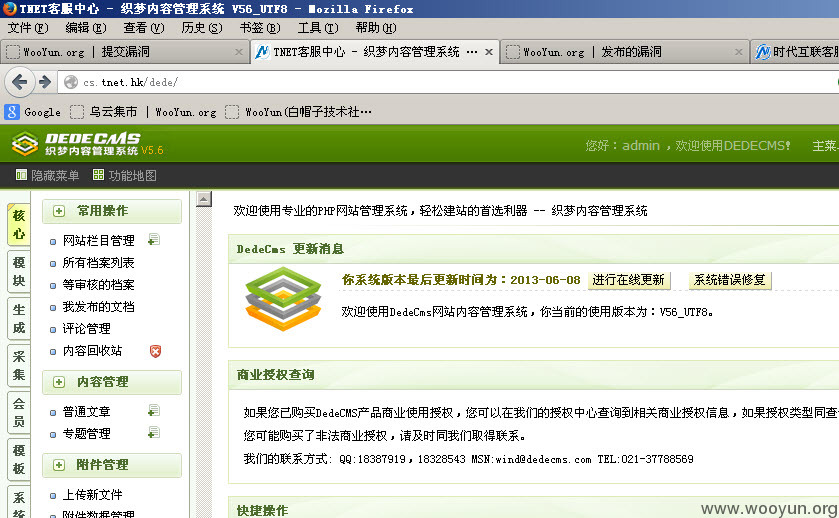Close the 提交漏洞 tab

[x=239, y=52]
